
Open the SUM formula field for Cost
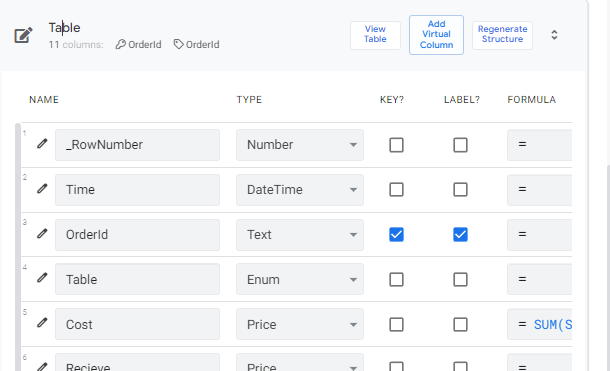pos(540,324)
